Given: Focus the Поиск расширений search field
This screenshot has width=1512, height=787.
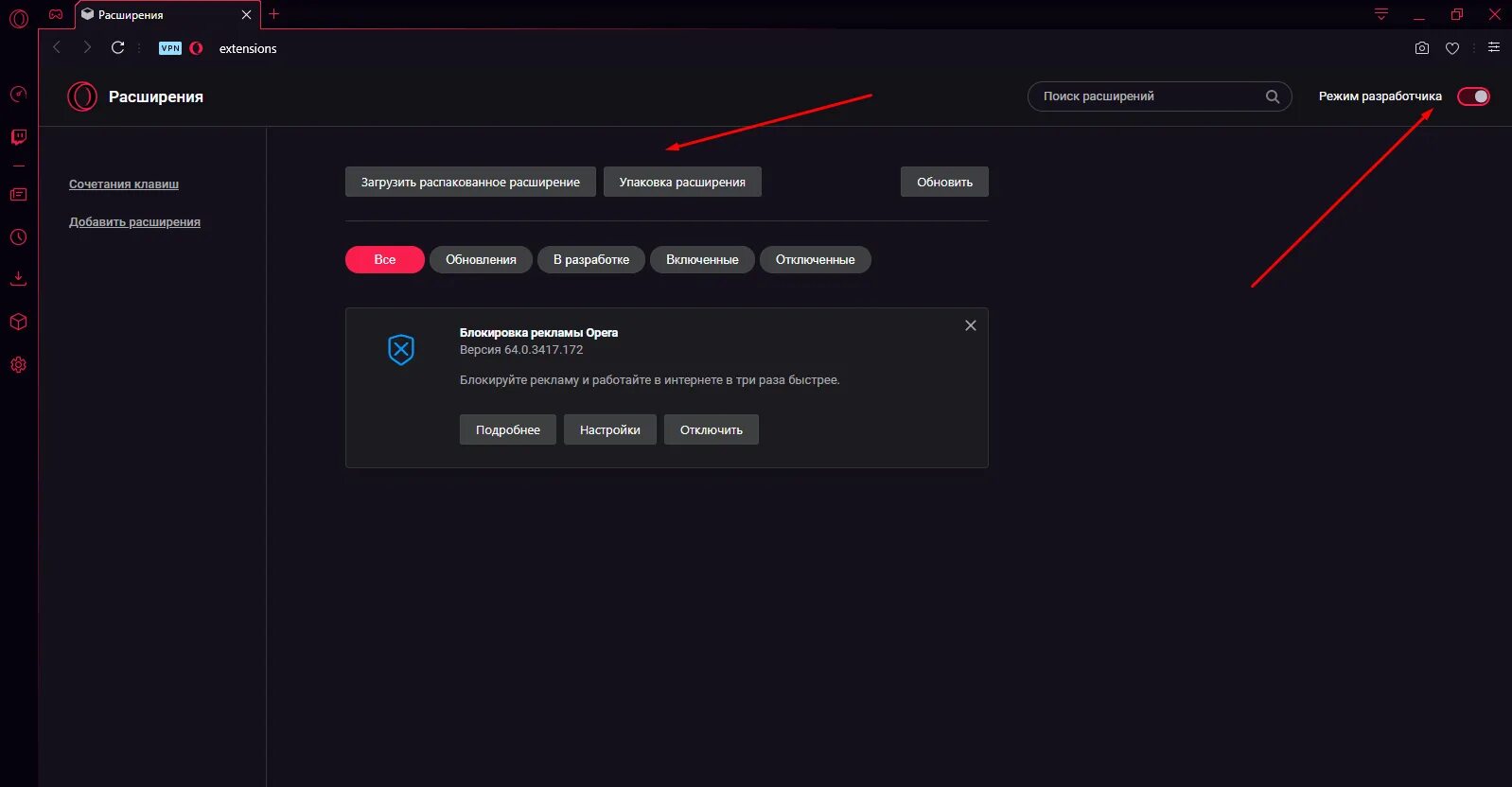Looking at the screenshot, I should 1159,96.
